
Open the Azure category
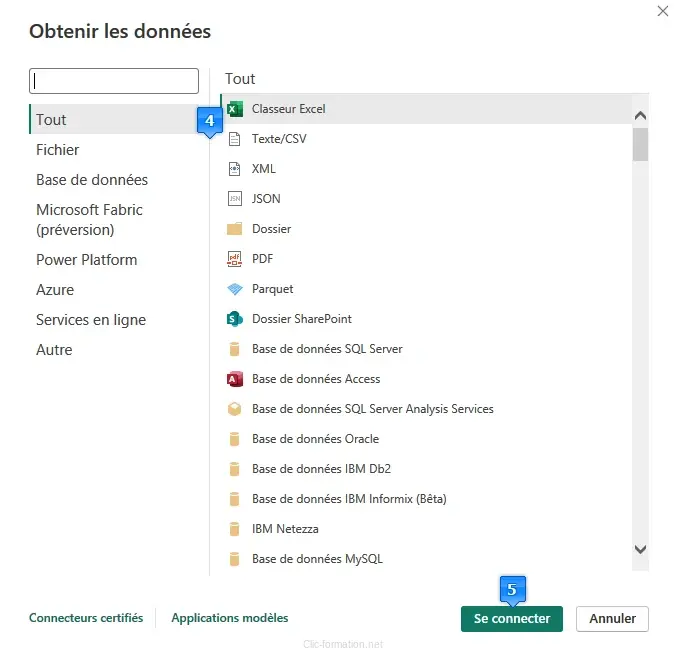pyautogui.click(x=55, y=290)
